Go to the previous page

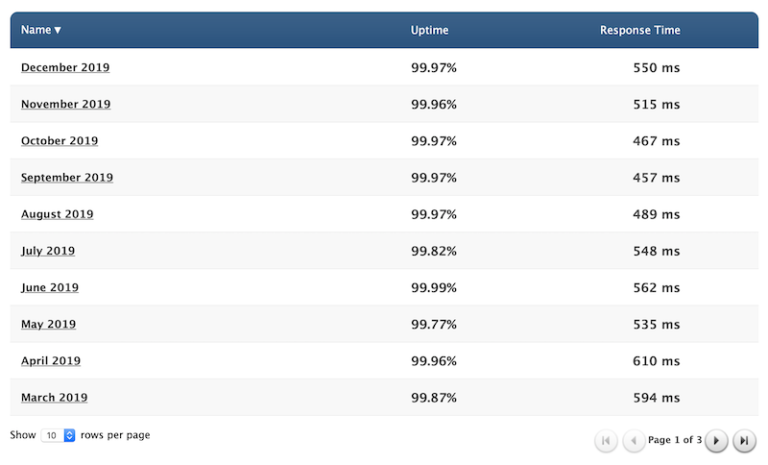pyautogui.click(x=633, y=440)
